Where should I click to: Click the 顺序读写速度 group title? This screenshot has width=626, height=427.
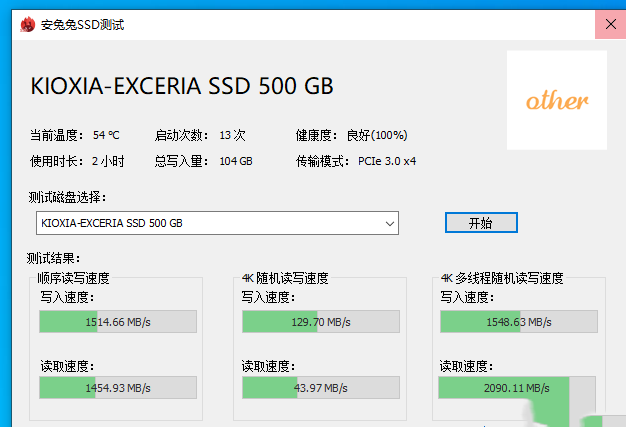coord(73,278)
